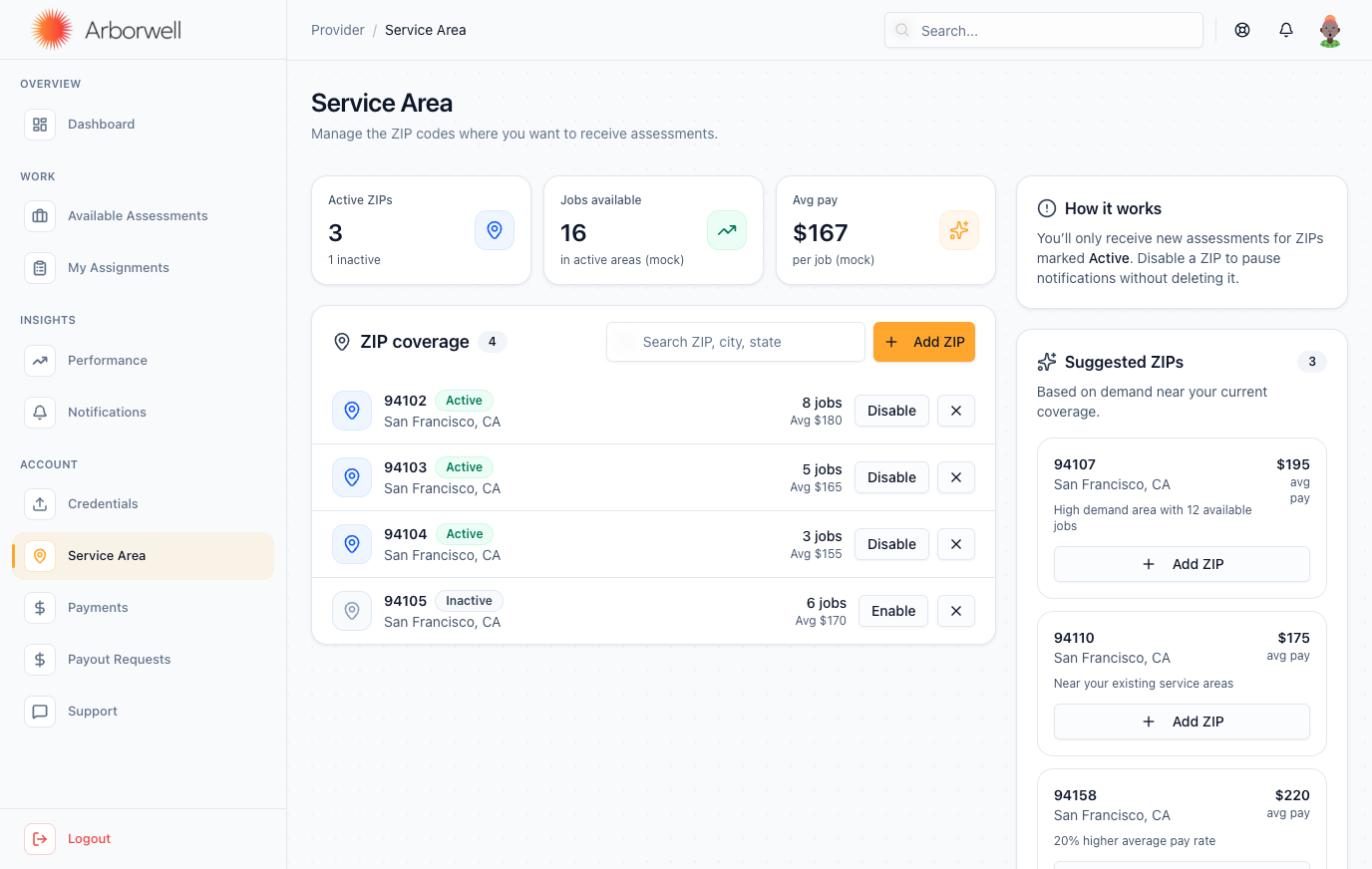Add suggested ZIP 94107
The height and width of the screenshot is (869, 1372).
click(1182, 564)
